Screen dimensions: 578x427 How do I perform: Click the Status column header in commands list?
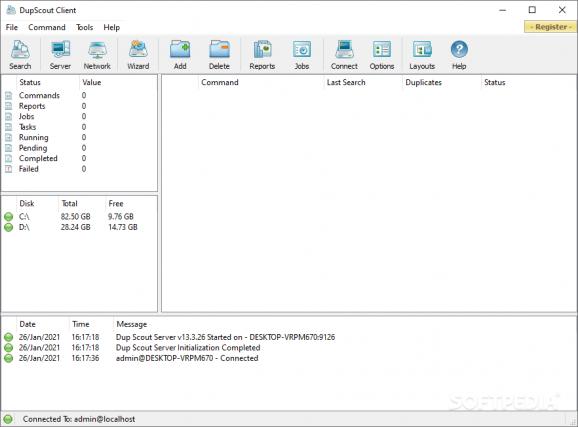(495, 82)
